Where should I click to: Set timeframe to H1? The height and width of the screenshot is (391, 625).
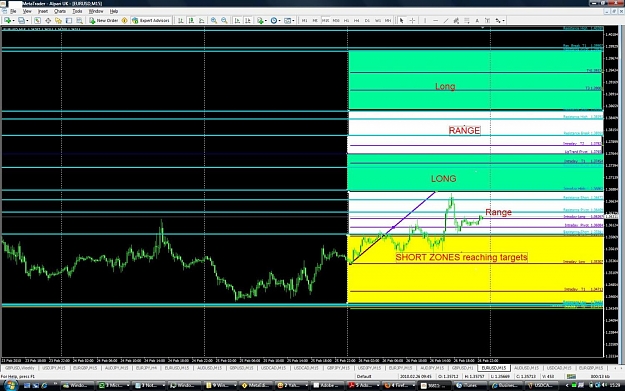346,20
